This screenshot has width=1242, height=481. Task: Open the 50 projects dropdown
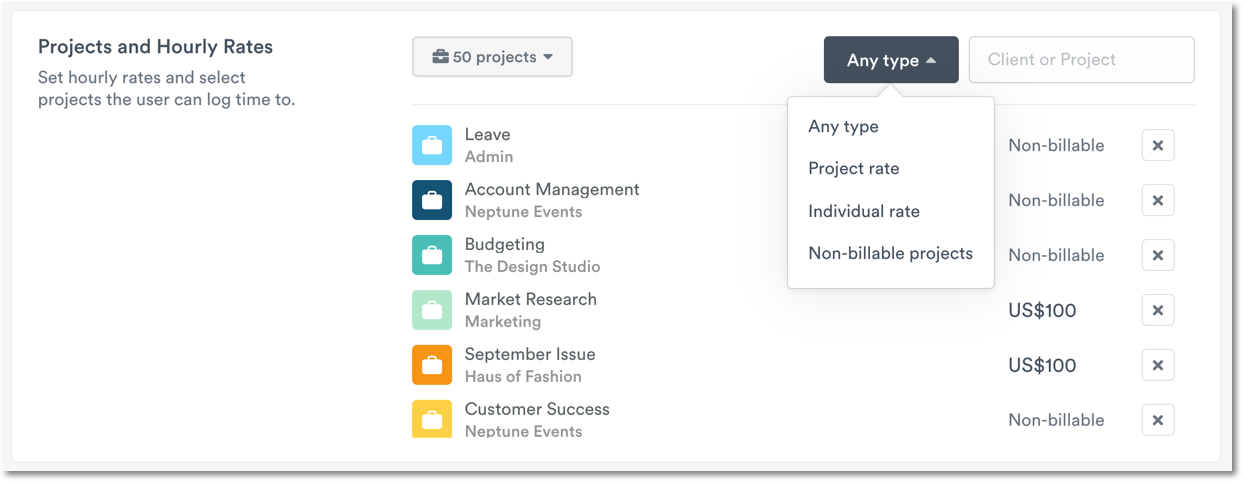(x=492, y=57)
